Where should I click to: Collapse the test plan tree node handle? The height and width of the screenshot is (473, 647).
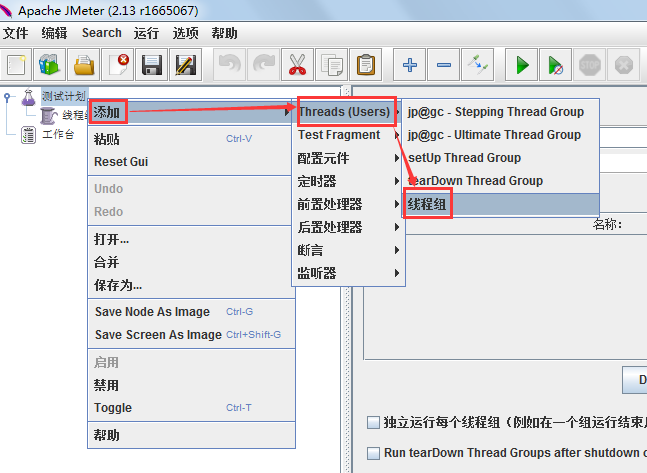pyautogui.click(x=7, y=97)
